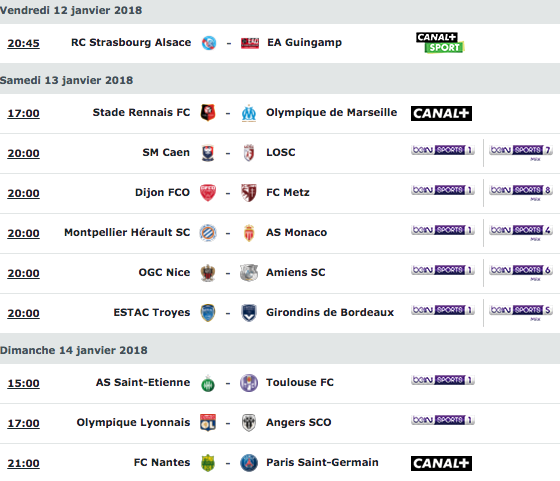Click the Girondins de Bordeaux crest
560x481 pixels.
click(x=249, y=313)
